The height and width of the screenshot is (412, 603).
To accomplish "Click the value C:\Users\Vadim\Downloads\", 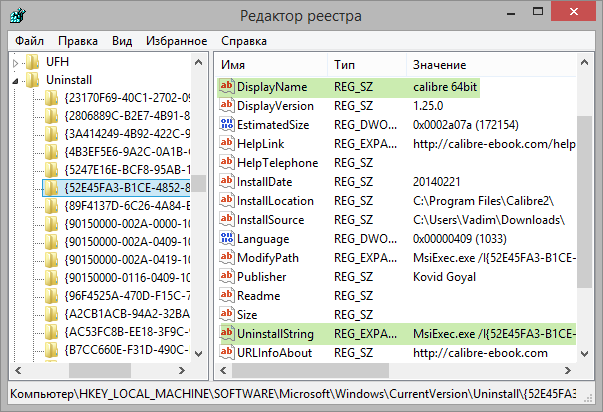I will pyautogui.click(x=489, y=220).
